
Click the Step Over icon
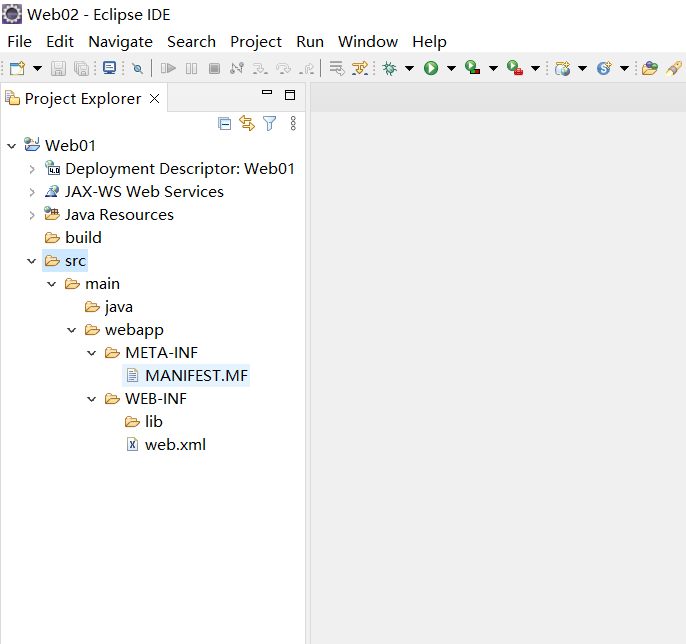tap(284, 68)
